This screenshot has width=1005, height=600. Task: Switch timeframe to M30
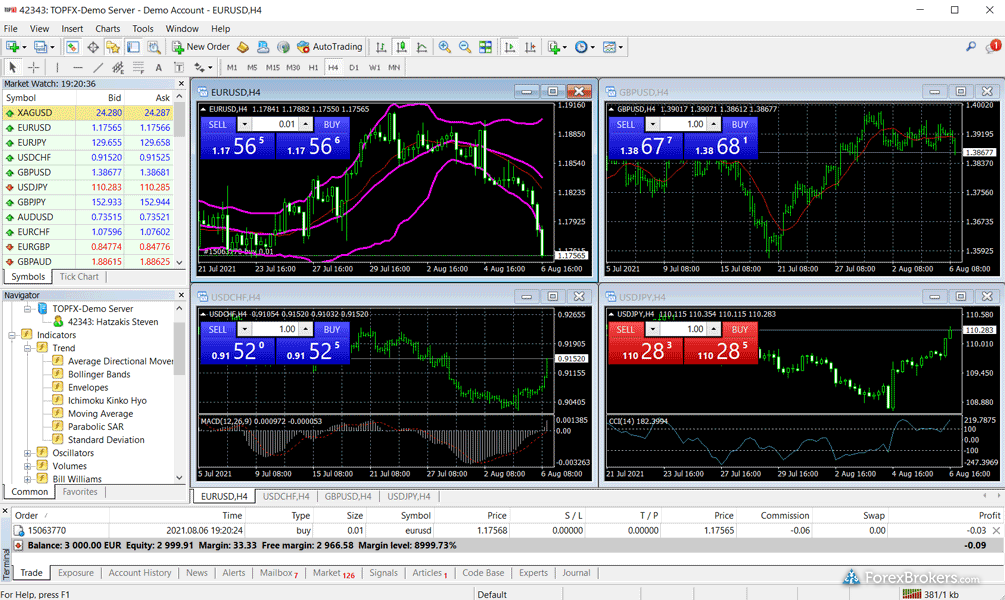(x=293, y=67)
